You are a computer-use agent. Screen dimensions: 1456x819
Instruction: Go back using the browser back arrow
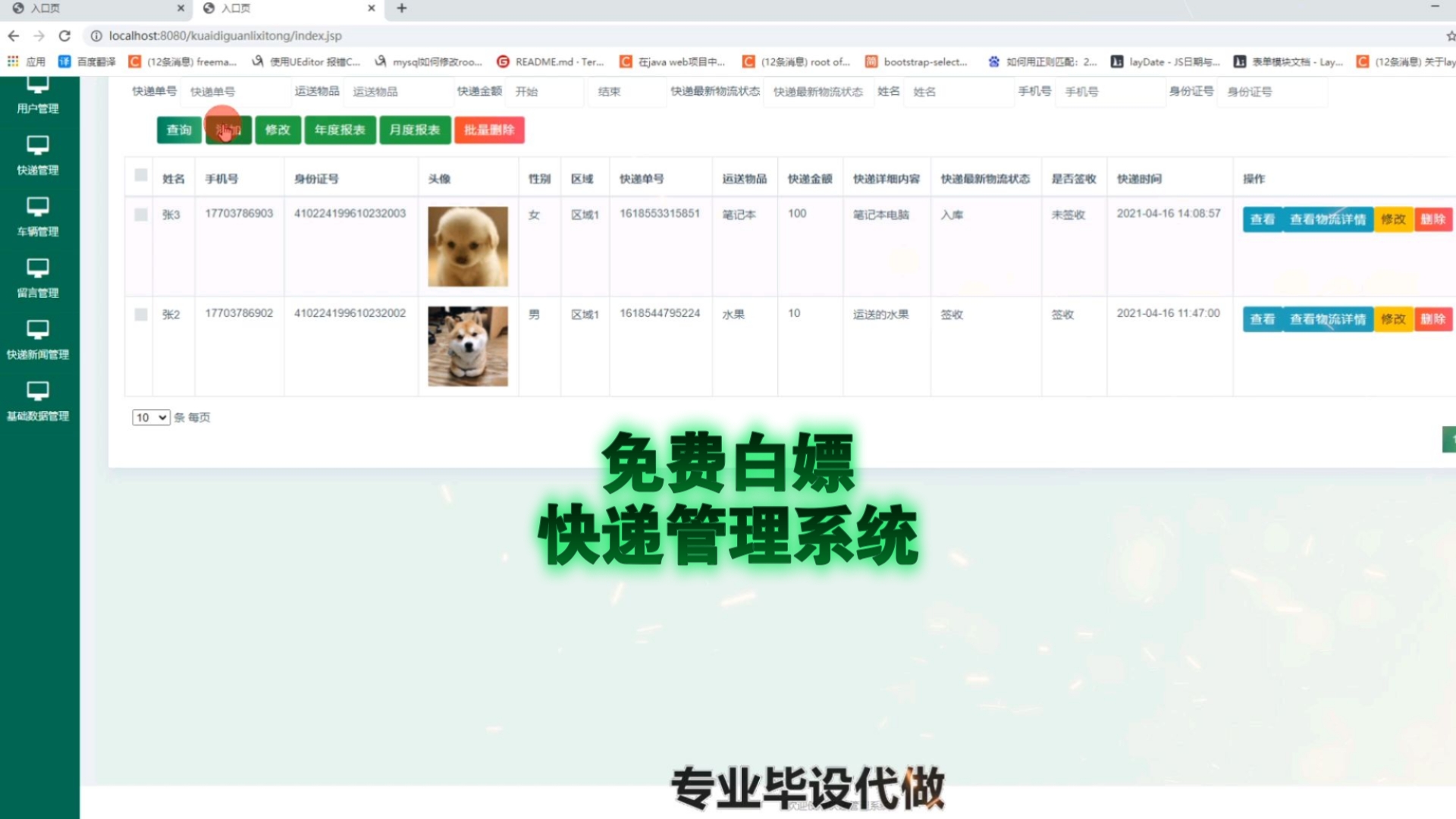(x=13, y=35)
